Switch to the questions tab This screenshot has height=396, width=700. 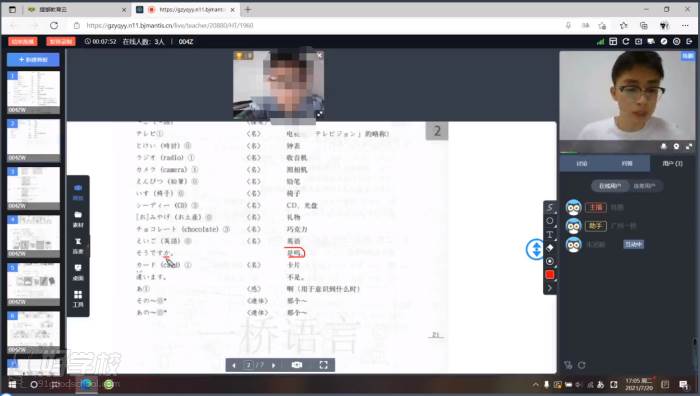click(x=627, y=163)
